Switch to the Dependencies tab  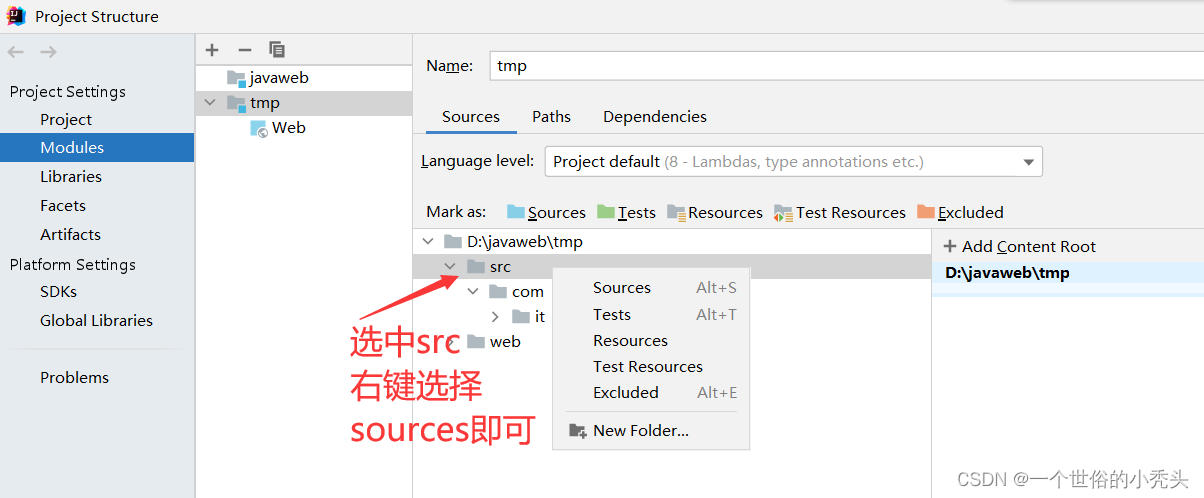[655, 117]
